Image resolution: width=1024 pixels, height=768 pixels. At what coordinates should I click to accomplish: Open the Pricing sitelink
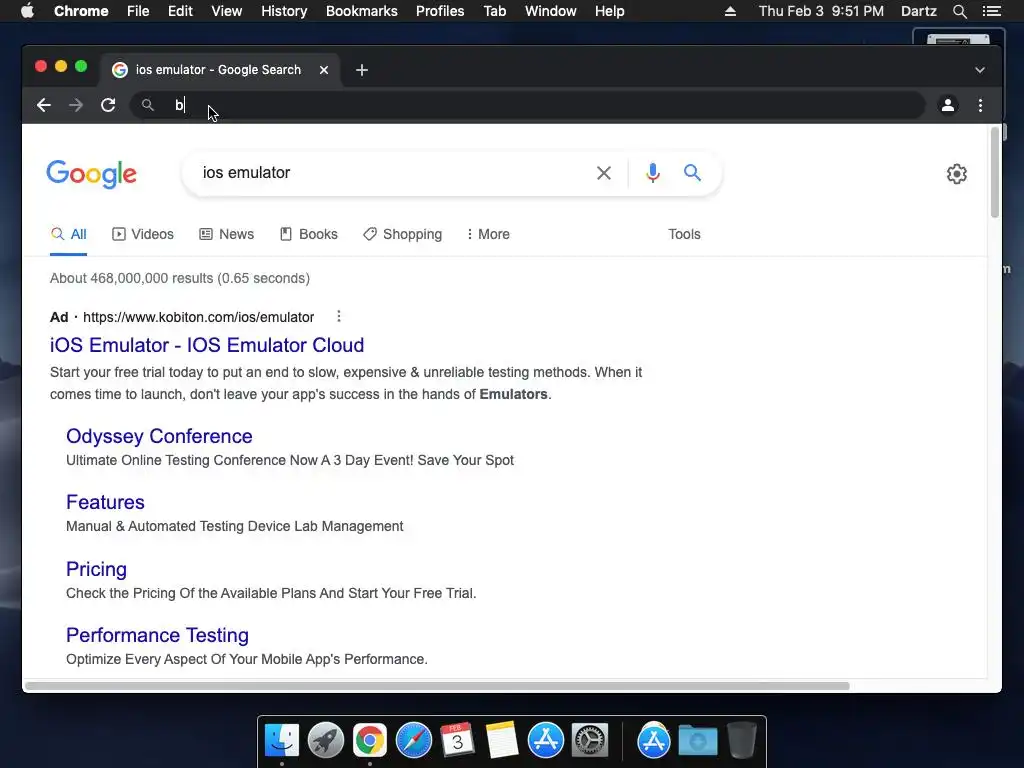coord(97,569)
